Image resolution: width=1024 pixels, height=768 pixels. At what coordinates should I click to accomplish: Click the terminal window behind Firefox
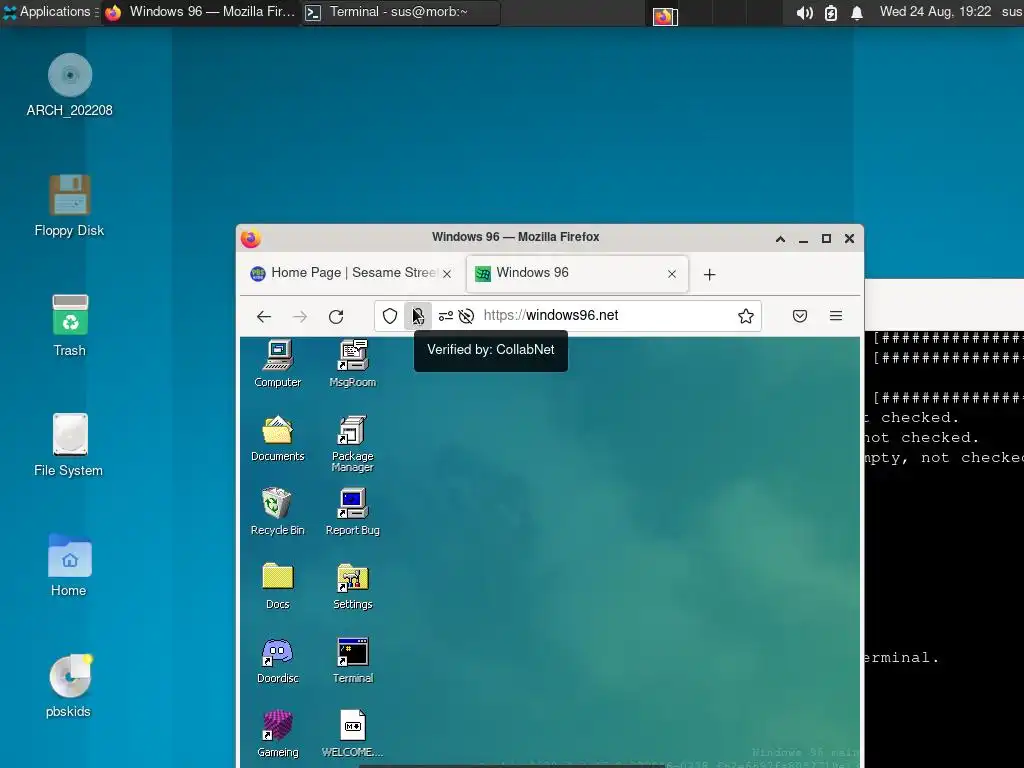(x=944, y=522)
